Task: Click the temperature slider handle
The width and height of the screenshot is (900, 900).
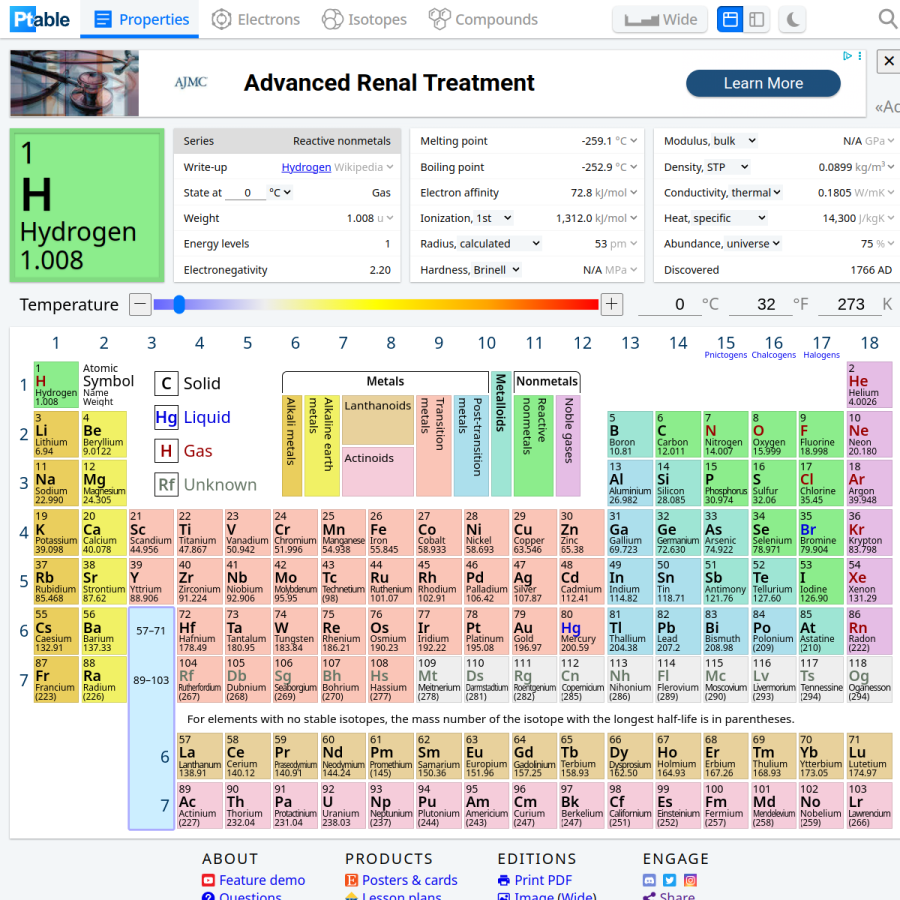Action: click(x=179, y=304)
